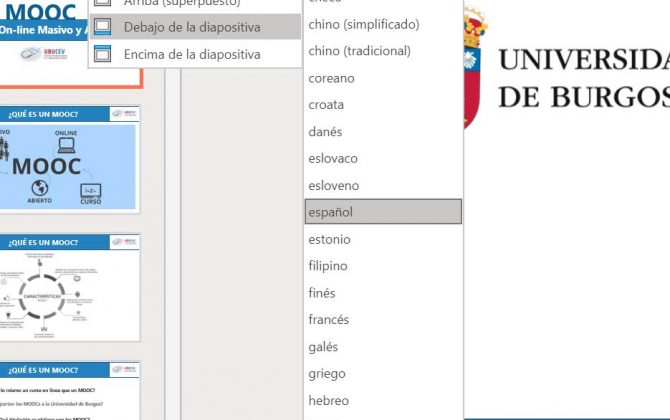Image resolution: width=670 pixels, height=420 pixels.
Task: Choose 'francés' from the language list
Action: click(383, 320)
